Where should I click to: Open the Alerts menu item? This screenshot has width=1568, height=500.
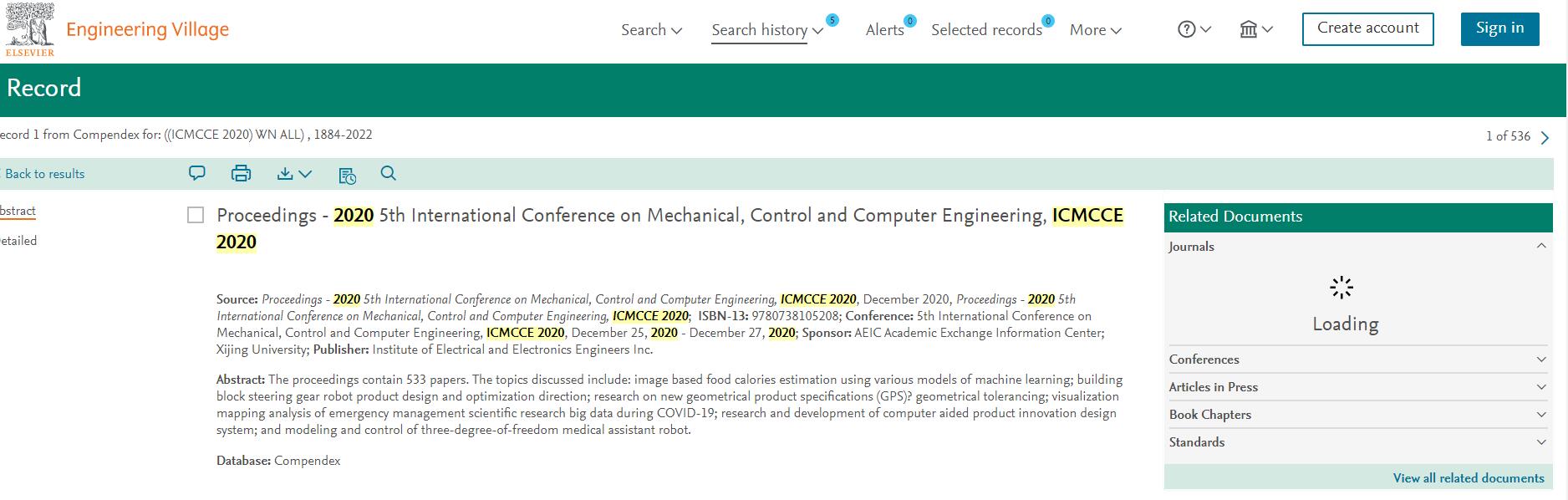[884, 30]
